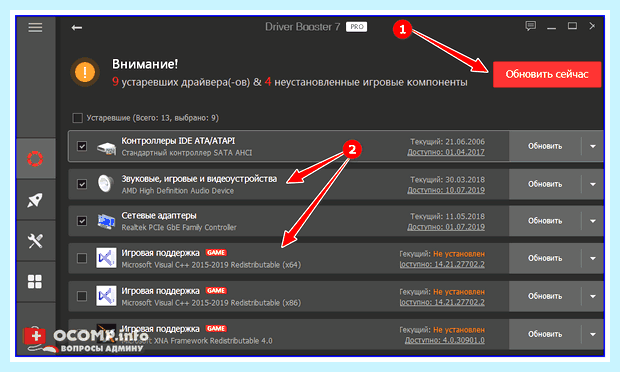Select the red scan circle sidebar icon
This screenshot has width=620, height=372.
35,159
